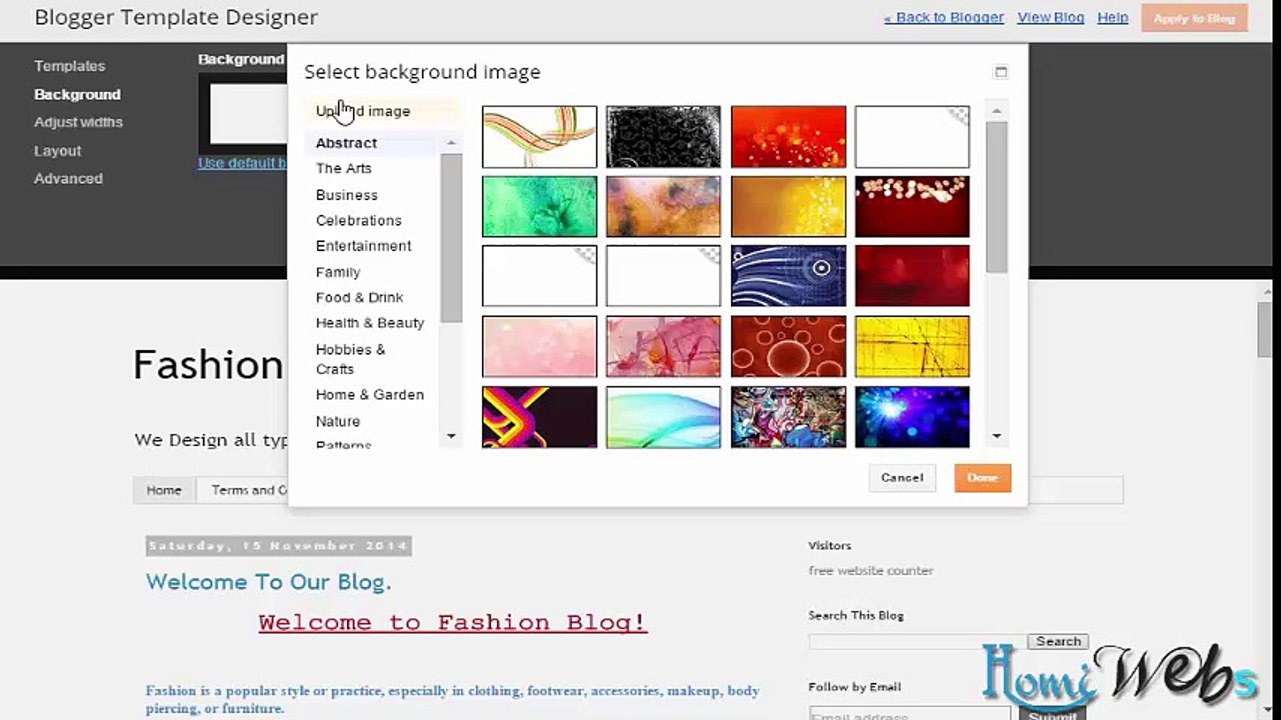Choose the Business category
This screenshot has height=720, width=1281.
[347, 195]
